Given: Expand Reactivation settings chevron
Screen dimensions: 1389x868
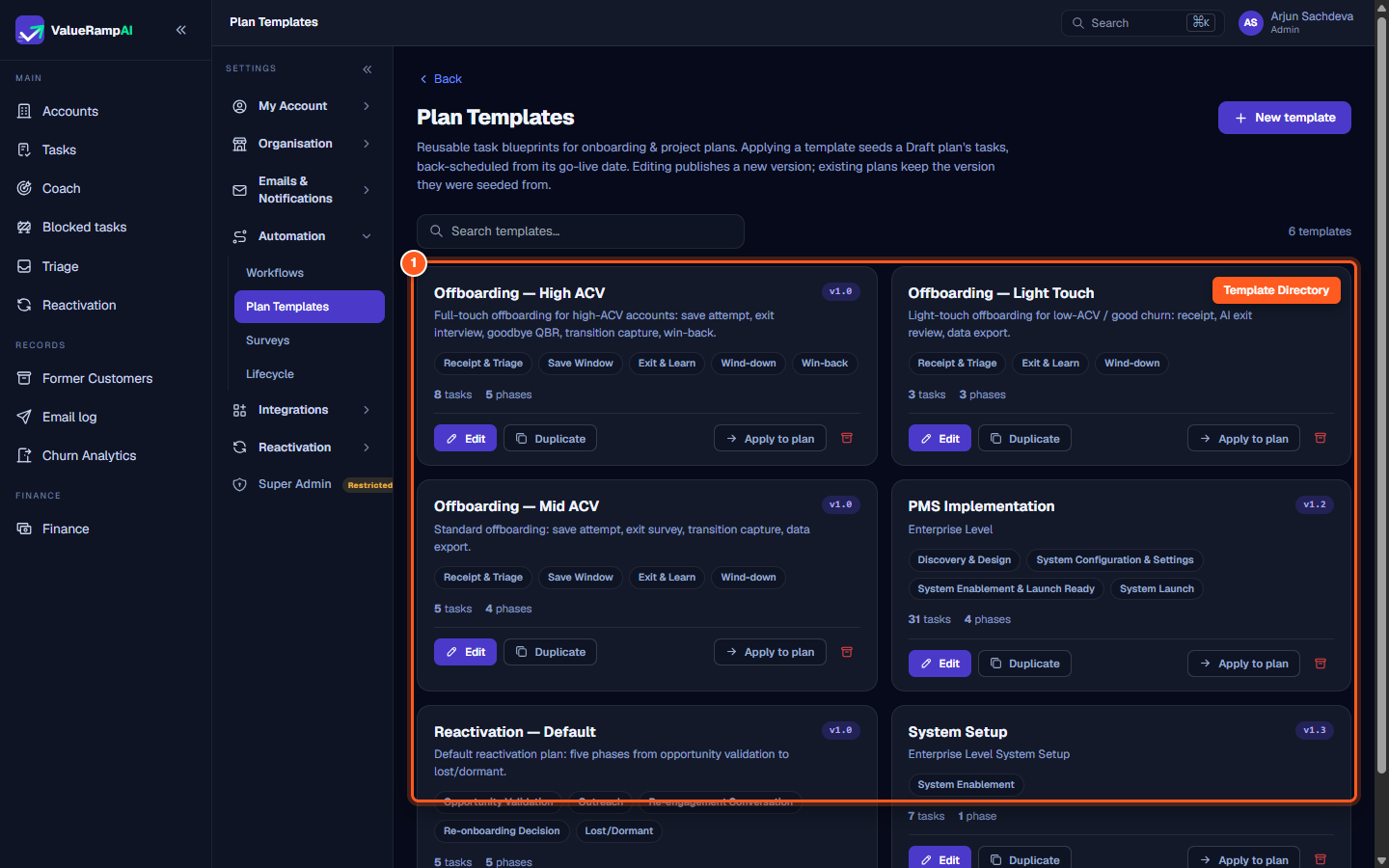Looking at the screenshot, I should click(x=367, y=448).
